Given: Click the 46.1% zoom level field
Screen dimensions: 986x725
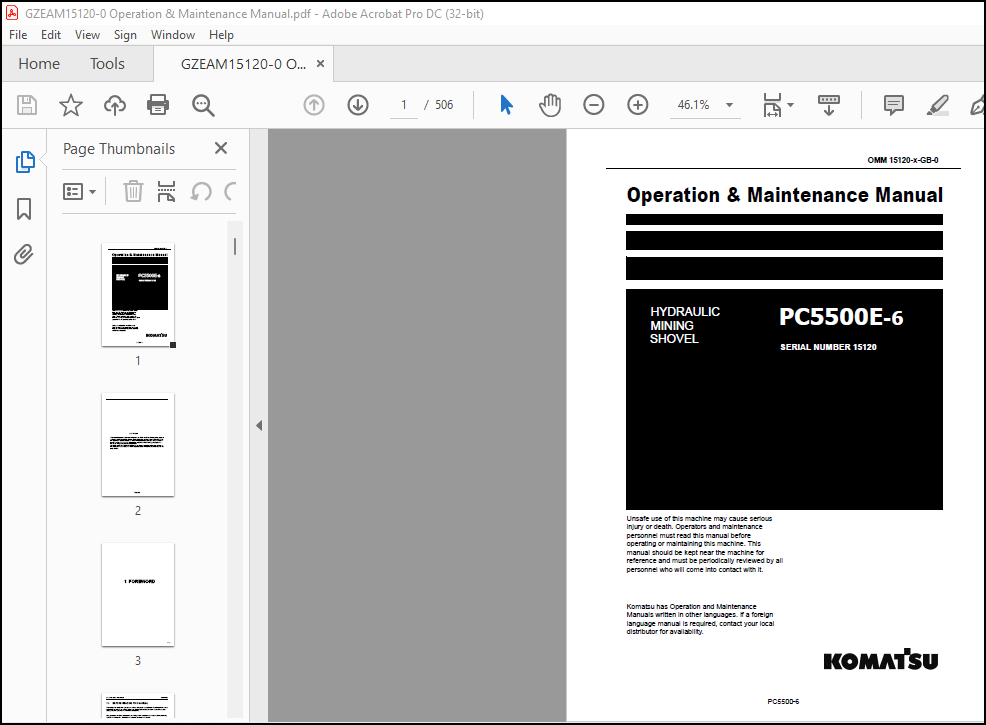Looking at the screenshot, I should [694, 105].
